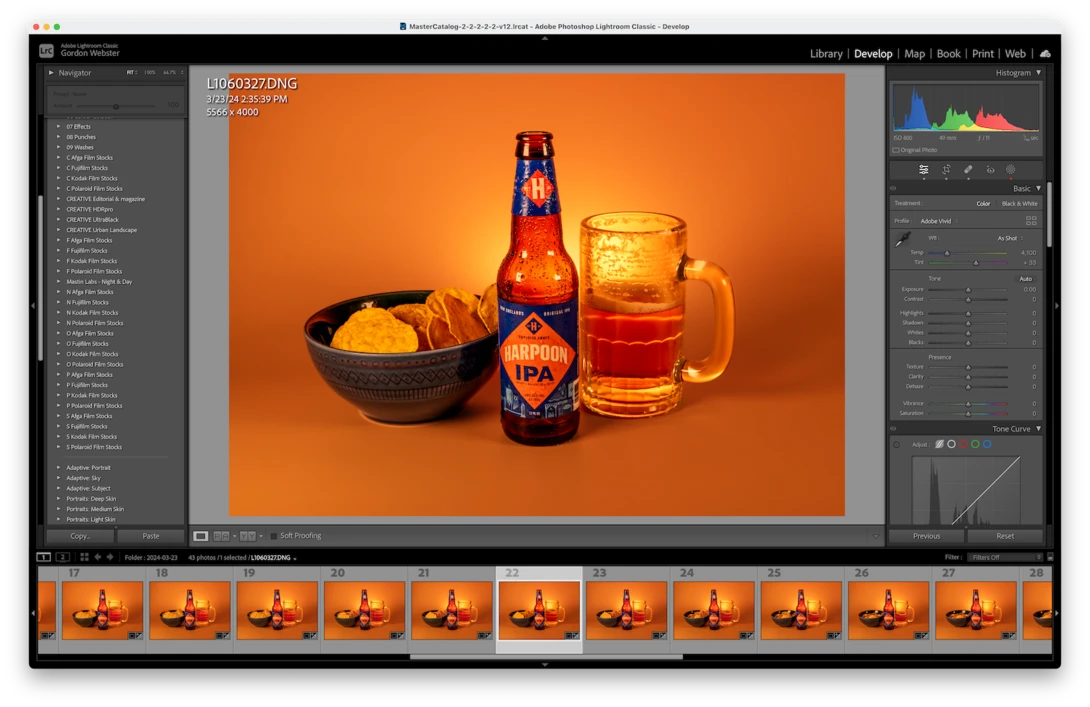Click the Loupe view icon in toolbar
This screenshot has width=1090, height=707.
pyautogui.click(x=201, y=536)
